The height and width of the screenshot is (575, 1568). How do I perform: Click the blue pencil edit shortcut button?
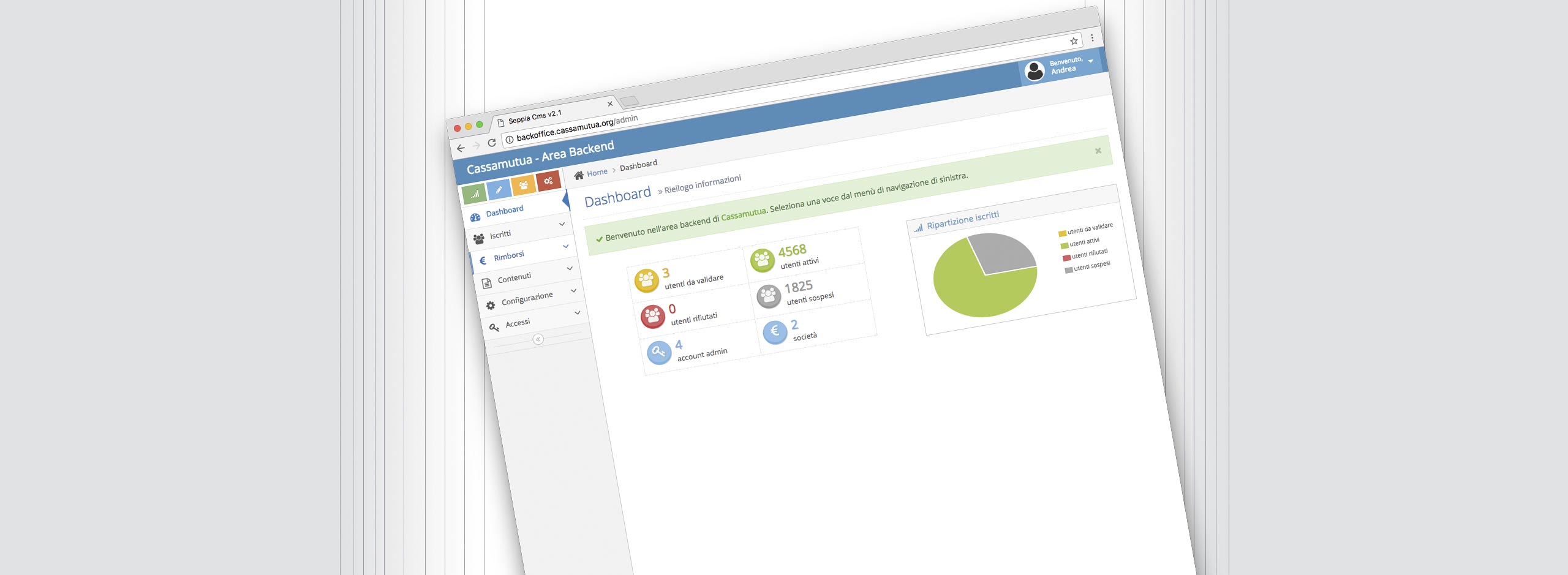499,189
